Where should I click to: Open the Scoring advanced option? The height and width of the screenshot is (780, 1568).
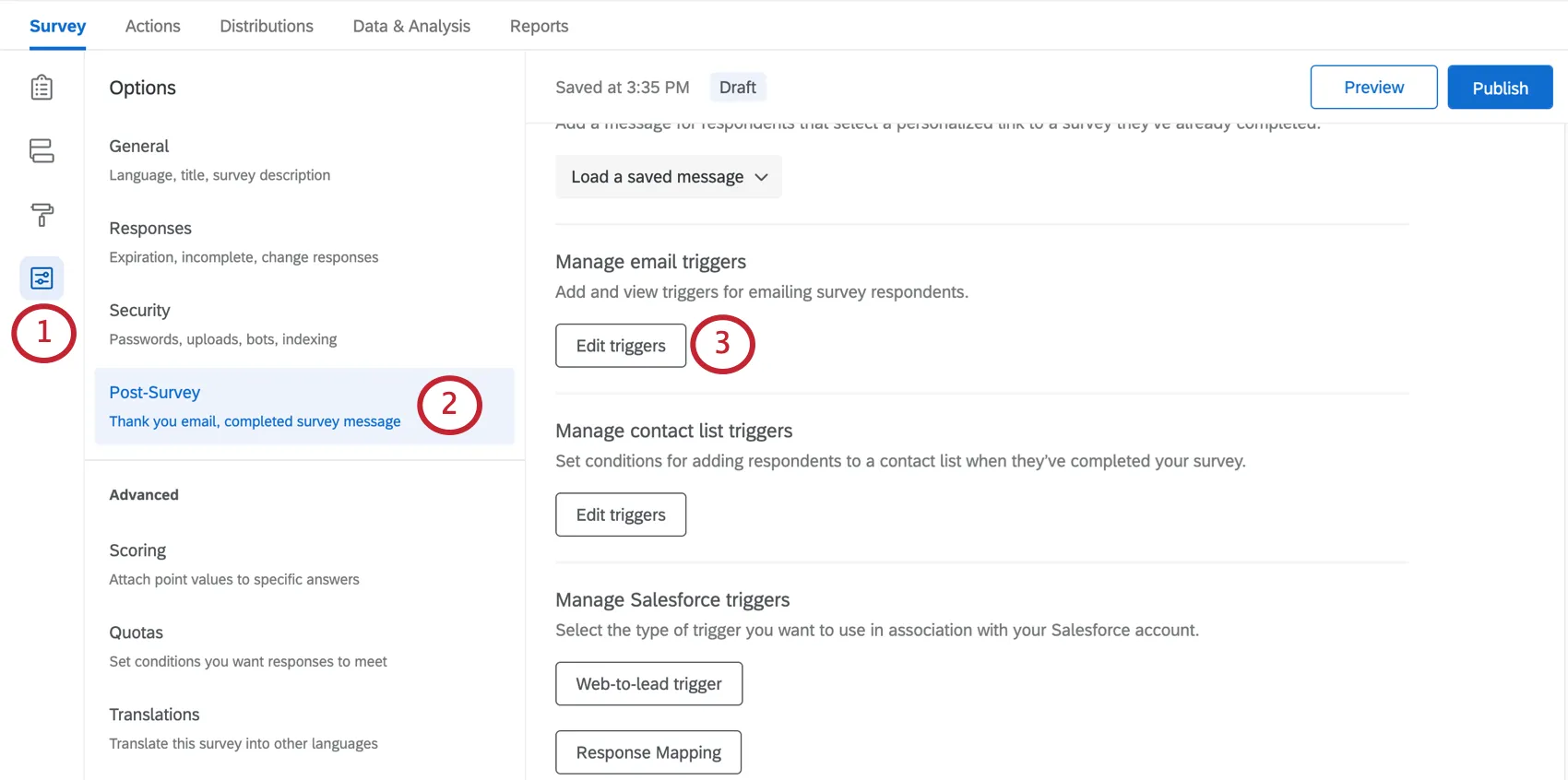pyautogui.click(x=234, y=563)
